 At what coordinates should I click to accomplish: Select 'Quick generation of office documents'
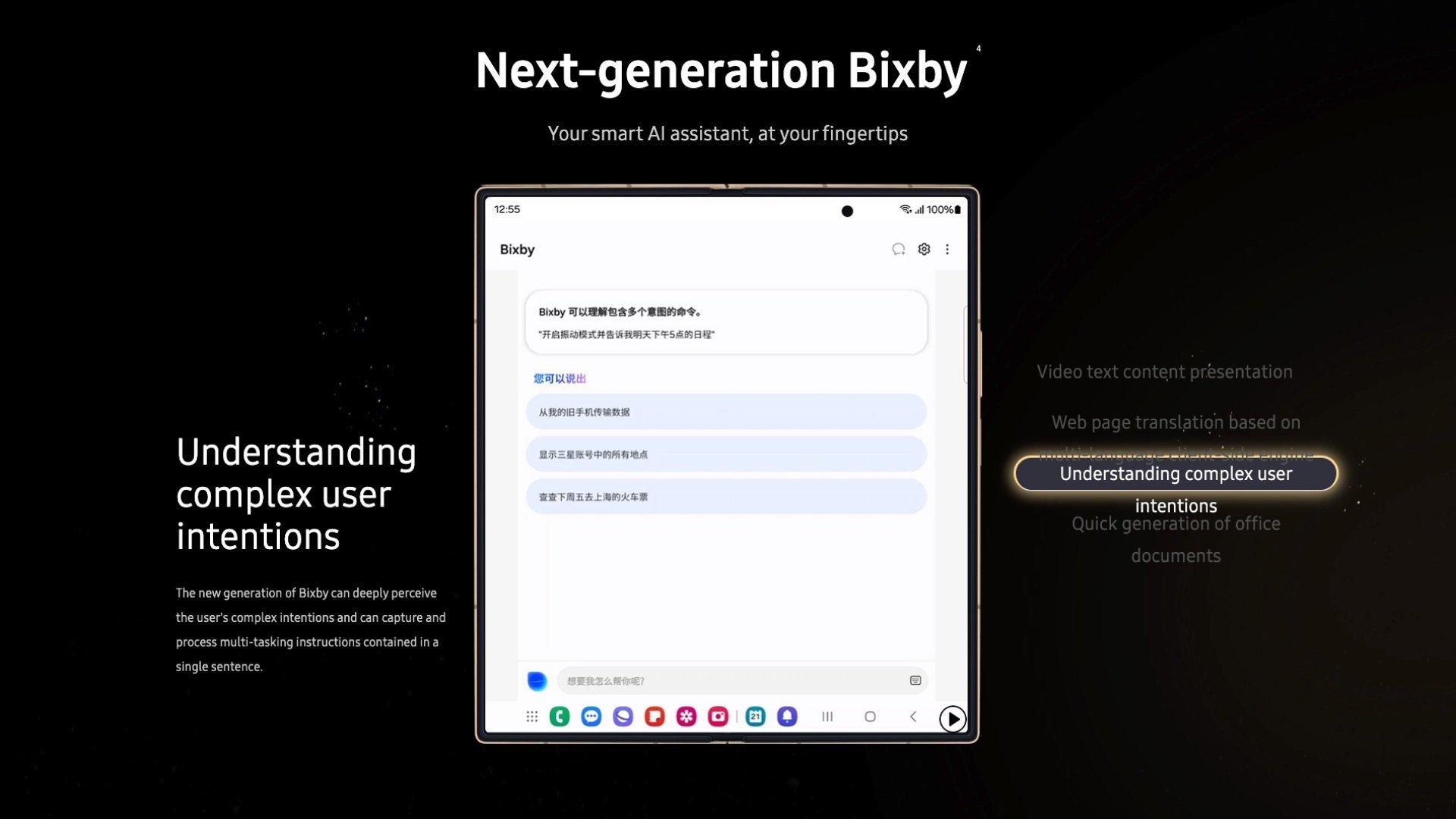click(1175, 539)
